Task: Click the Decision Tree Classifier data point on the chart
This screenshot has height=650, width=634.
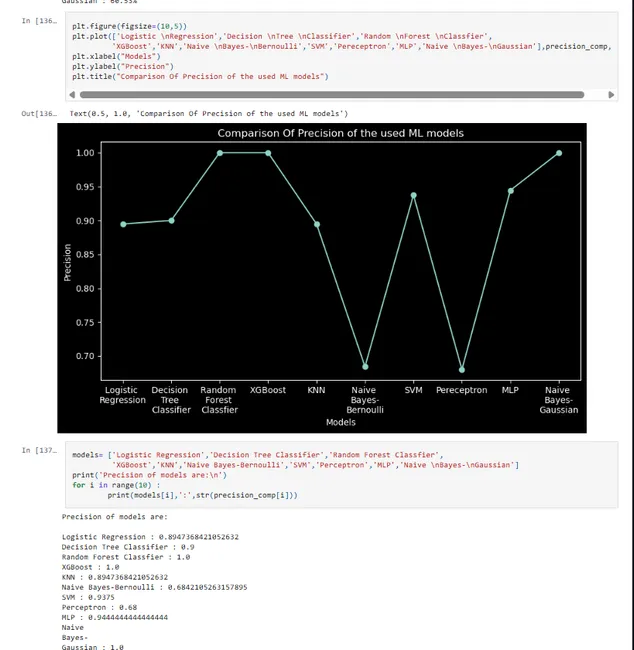Action: click(172, 221)
